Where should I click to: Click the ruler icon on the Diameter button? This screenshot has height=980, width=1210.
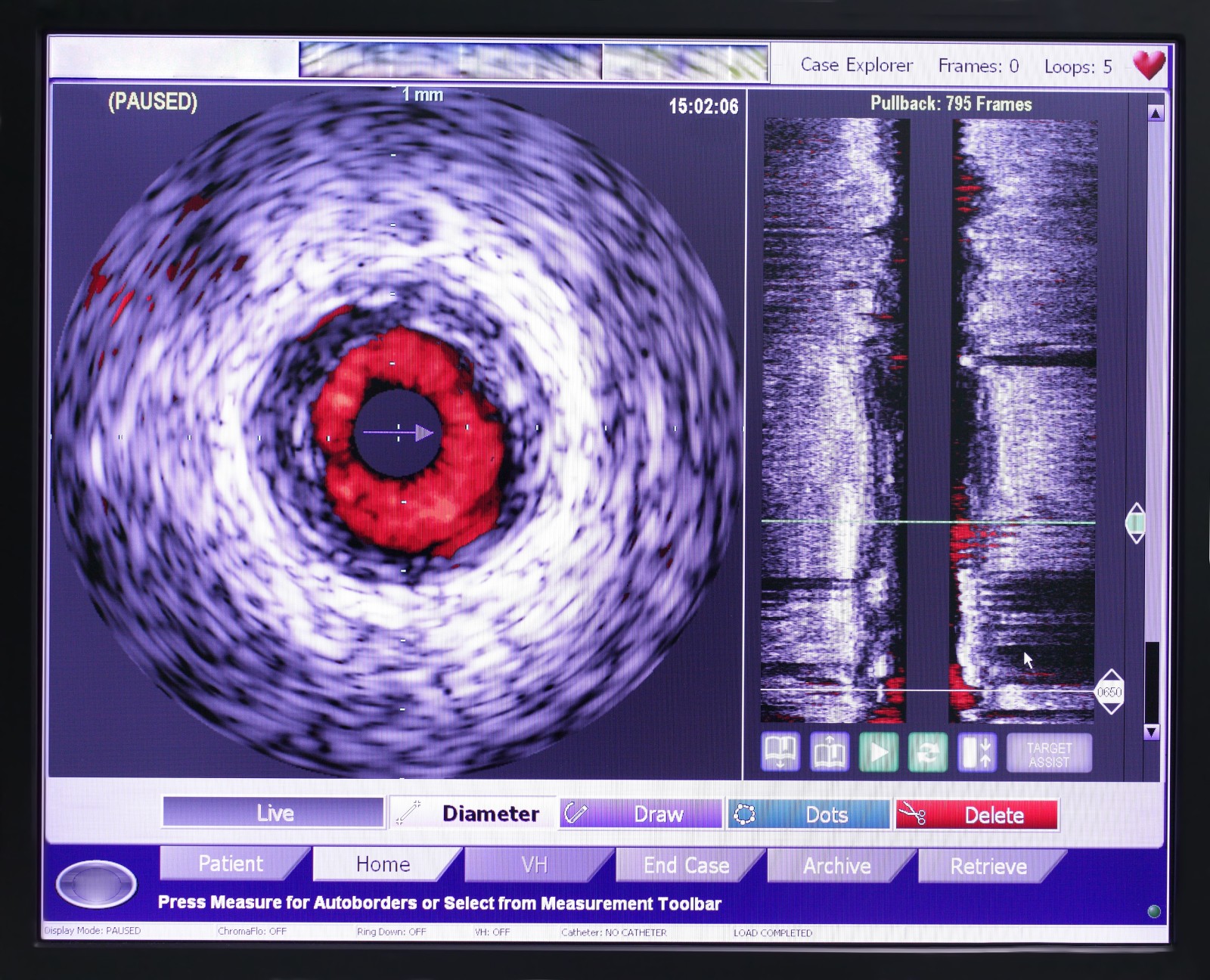point(409,812)
